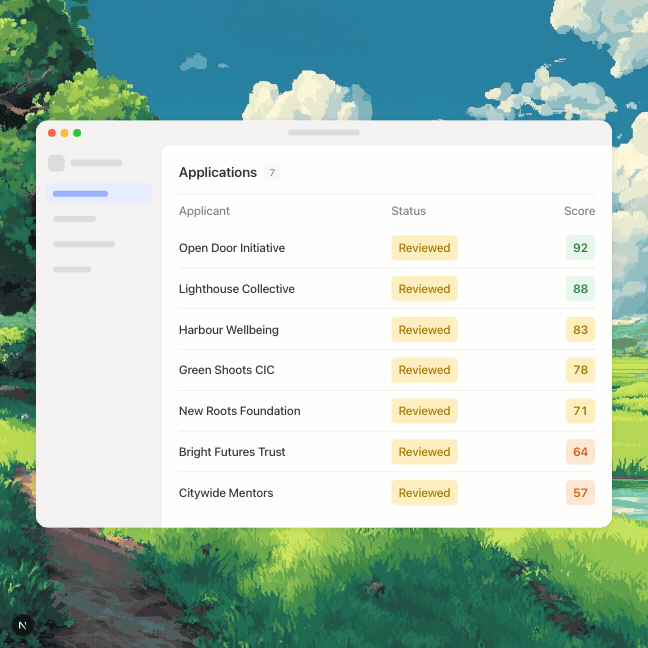
Task: Click the Applications heading
Action: coord(218,172)
